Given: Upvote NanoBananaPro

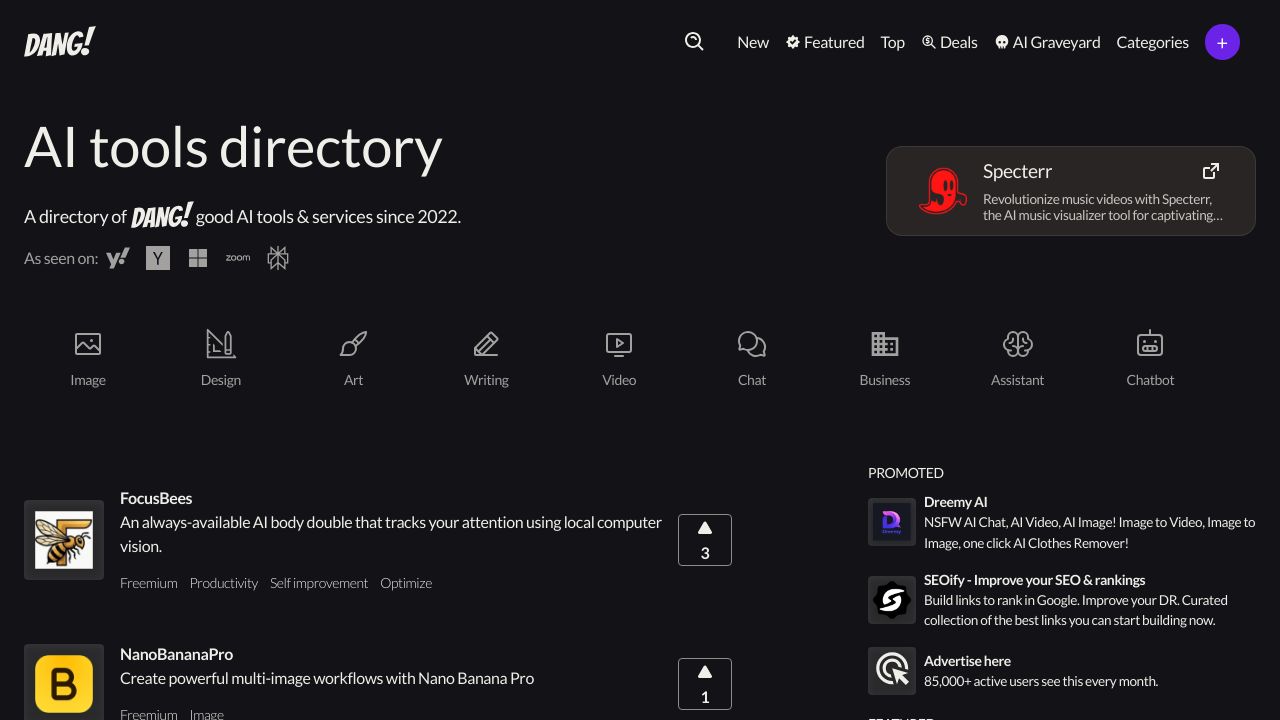Looking at the screenshot, I should click(x=705, y=683).
